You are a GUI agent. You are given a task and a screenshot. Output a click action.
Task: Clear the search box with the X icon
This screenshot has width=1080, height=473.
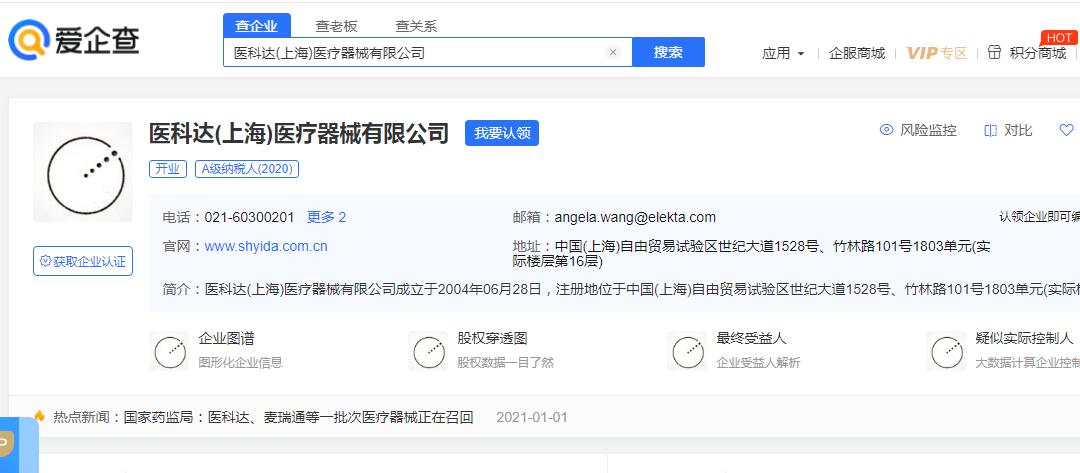click(x=612, y=52)
